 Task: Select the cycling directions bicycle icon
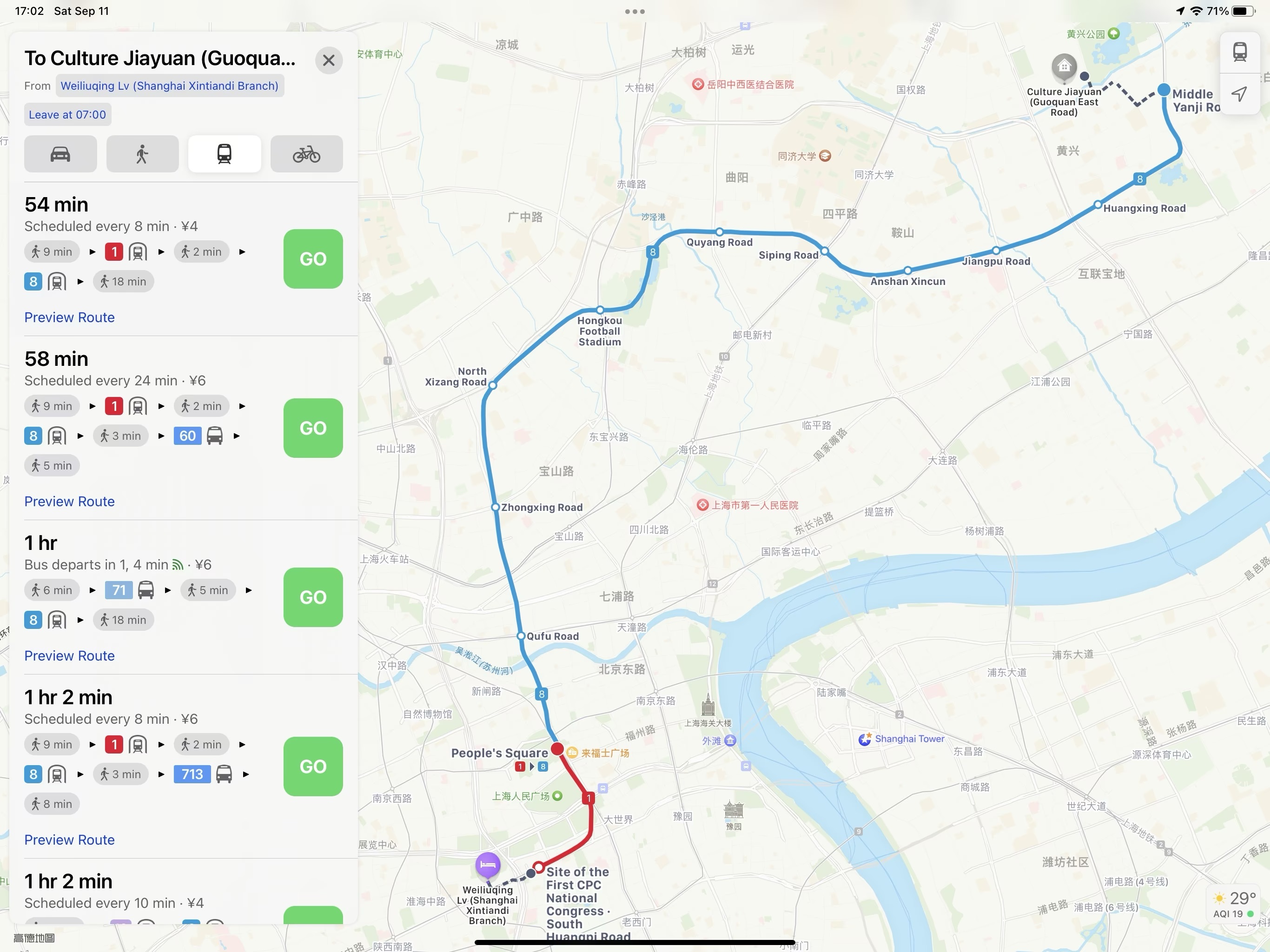tap(307, 154)
